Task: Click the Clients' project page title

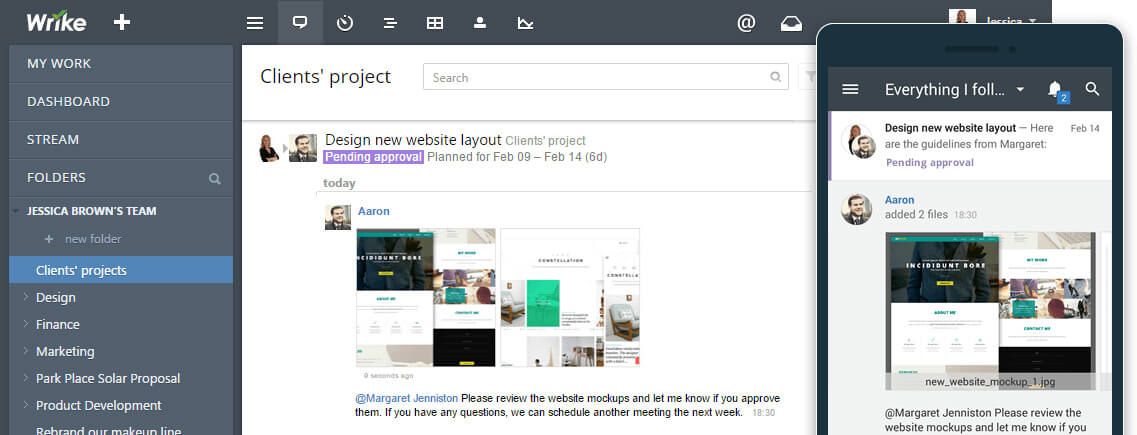Action: (326, 77)
